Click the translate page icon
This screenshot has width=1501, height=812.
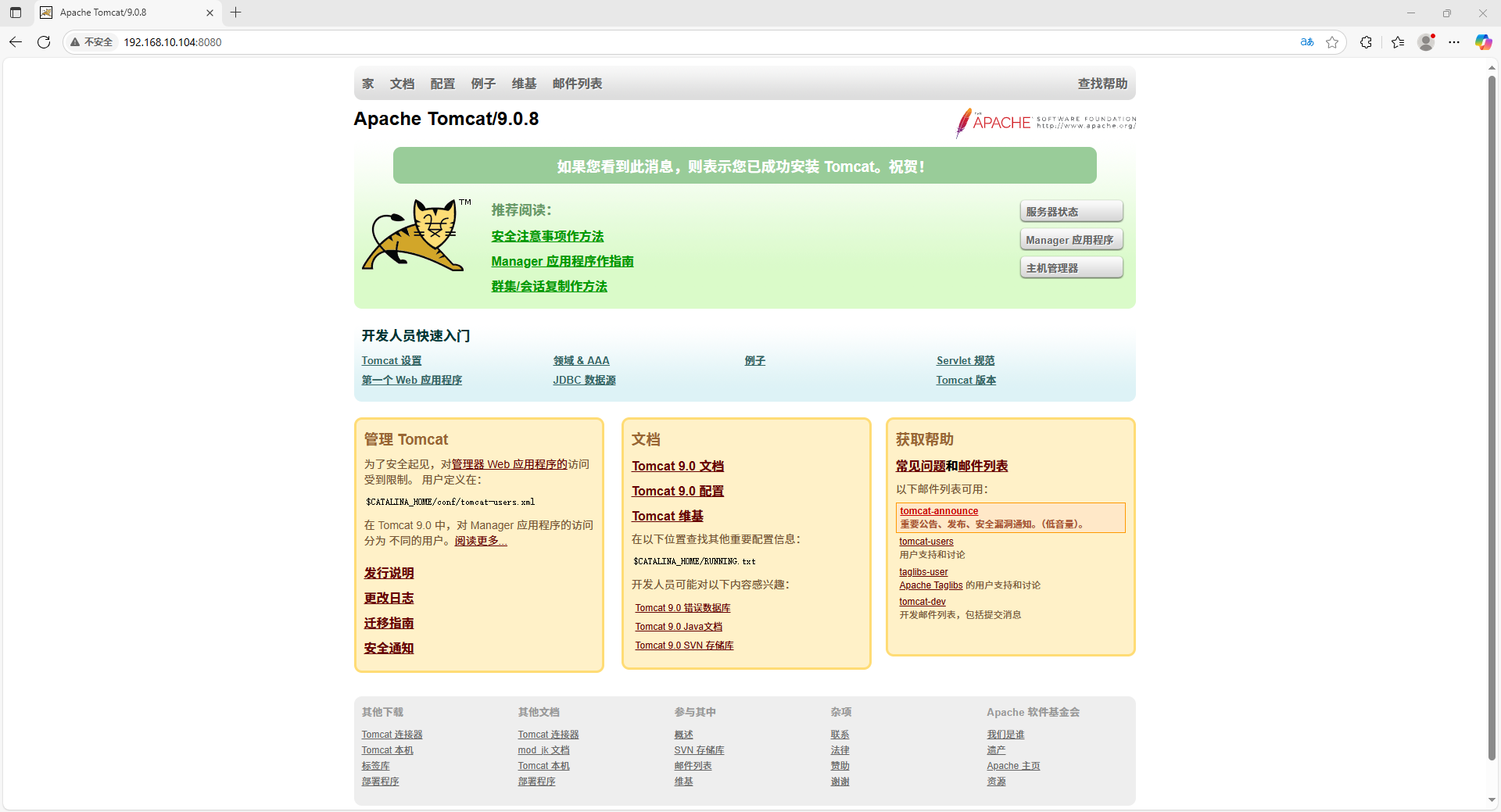[1307, 42]
